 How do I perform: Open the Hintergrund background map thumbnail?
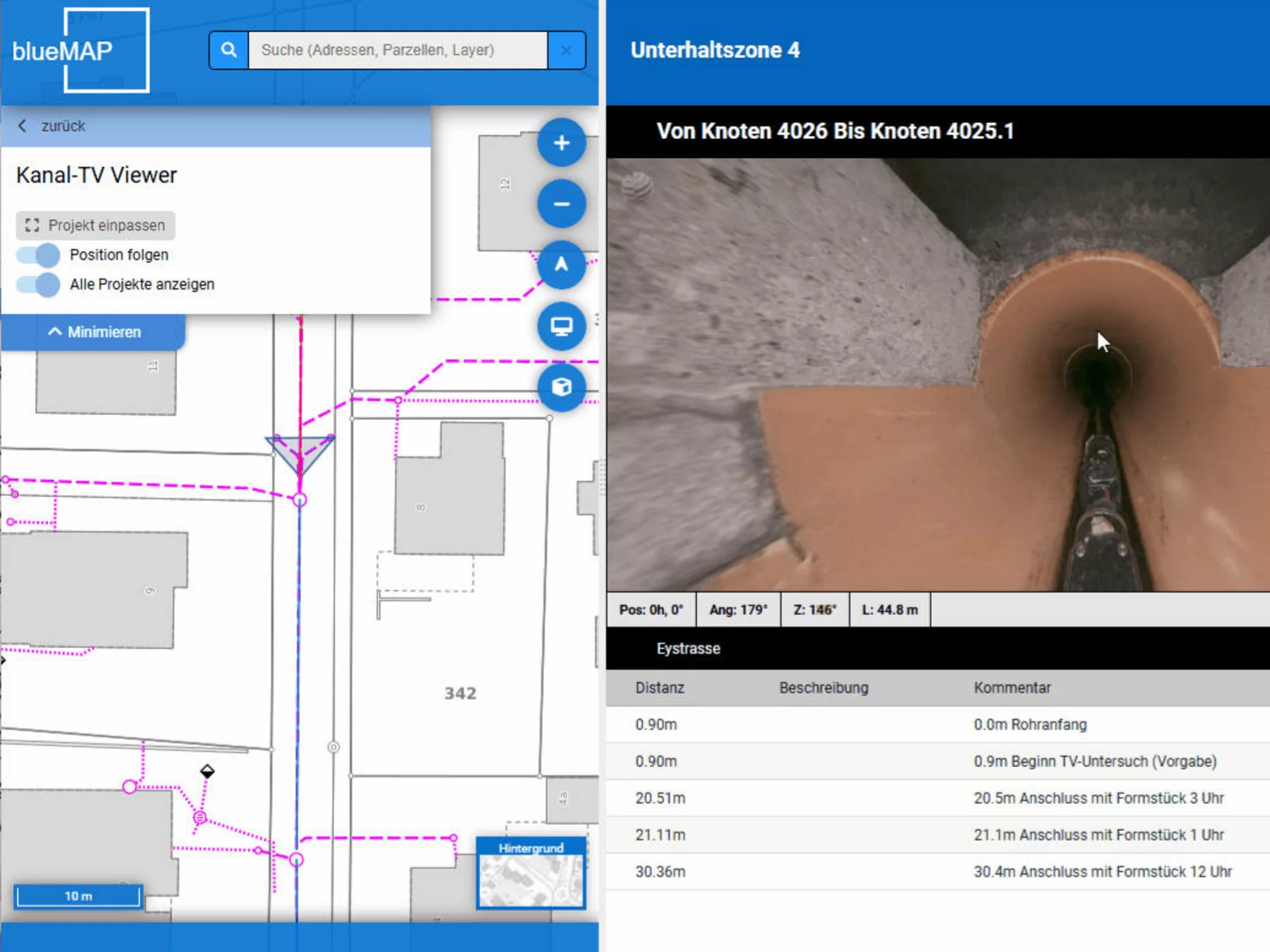pyautogui.click(x=531, y=873)
